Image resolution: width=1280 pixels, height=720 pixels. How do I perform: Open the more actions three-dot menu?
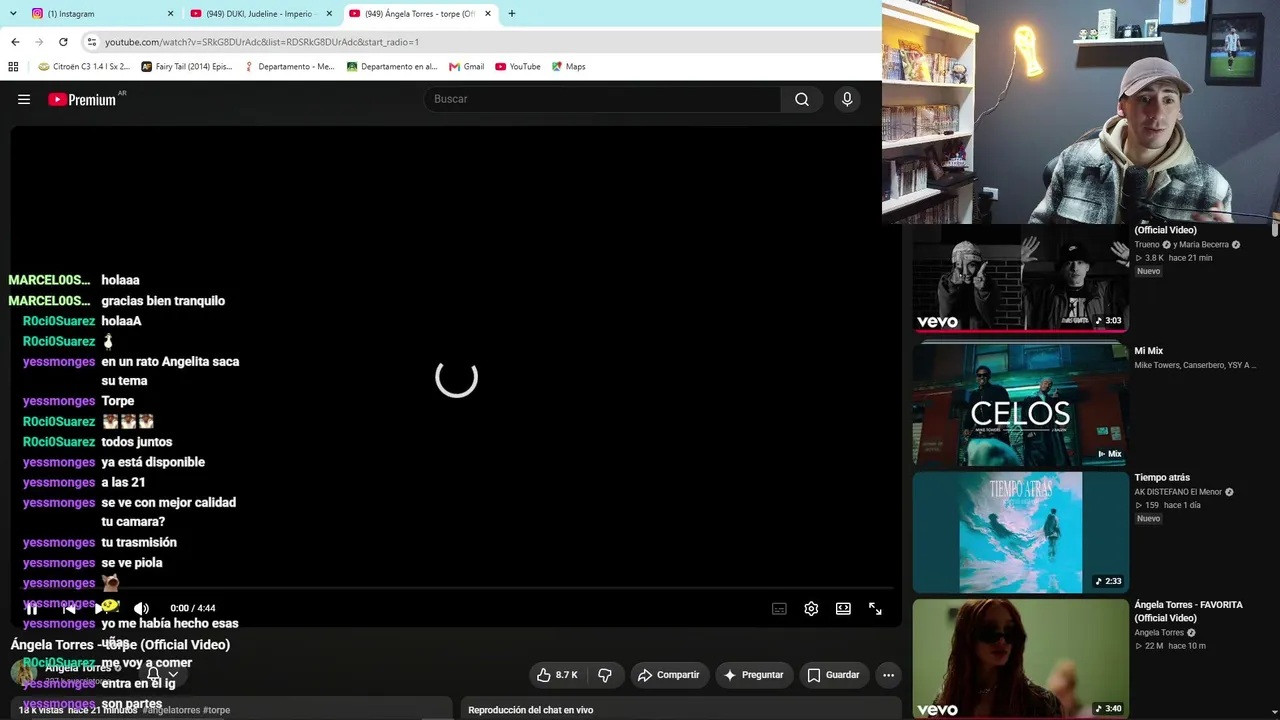(x=888, y=675)
